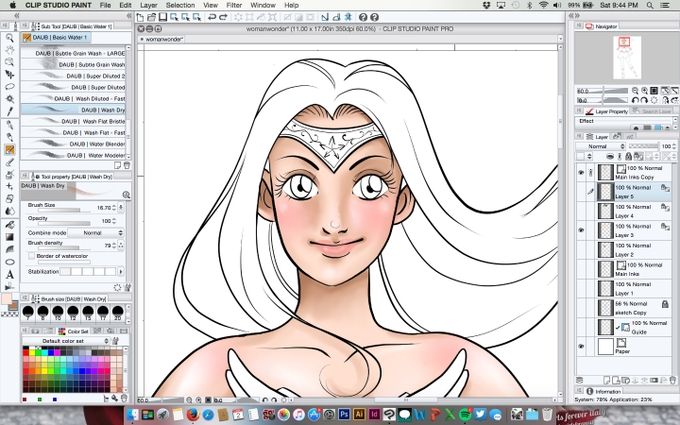Open Combine mode Normal dropdown

pos(96,233)
